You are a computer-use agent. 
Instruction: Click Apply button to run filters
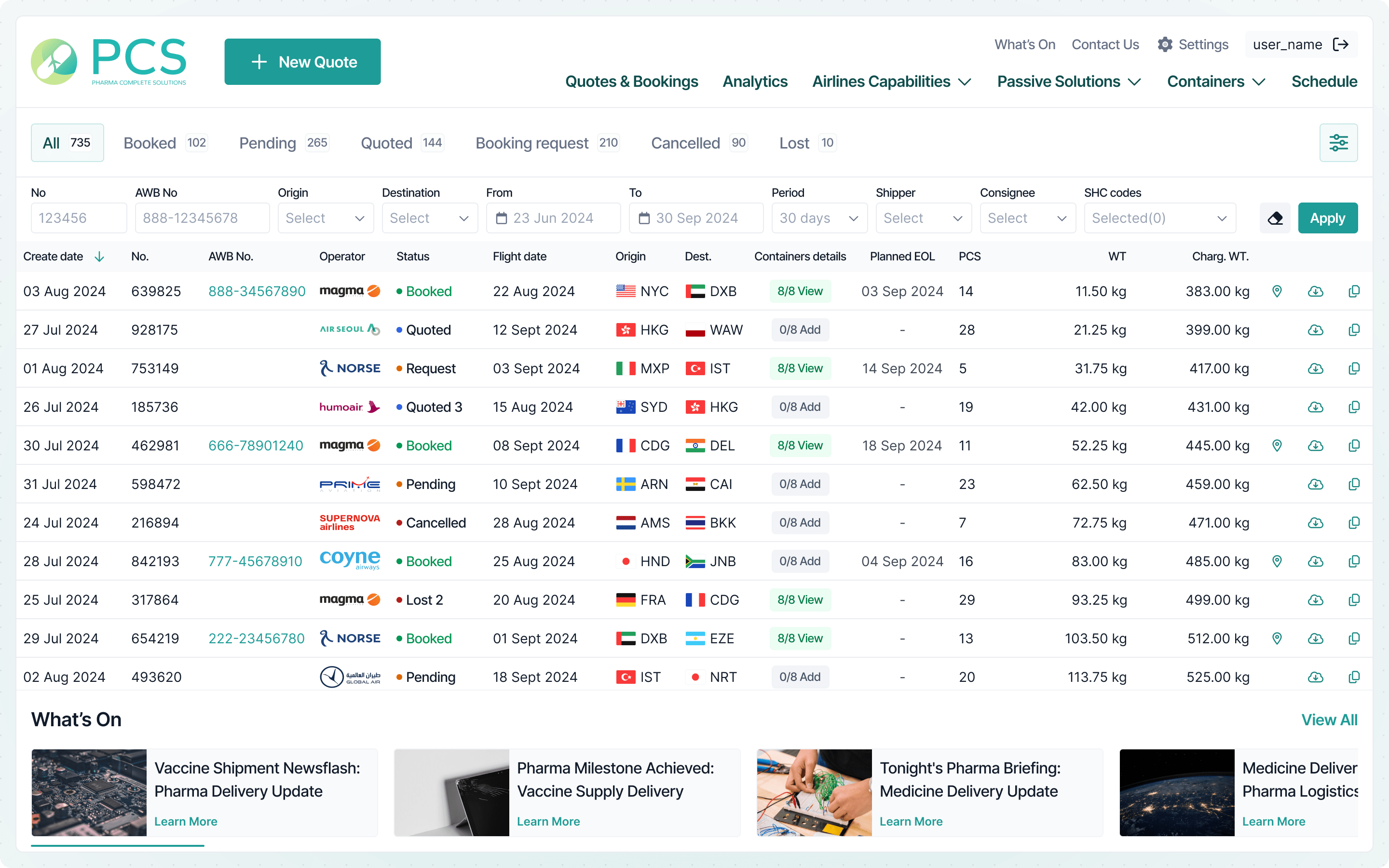[x=1327, y=217]
